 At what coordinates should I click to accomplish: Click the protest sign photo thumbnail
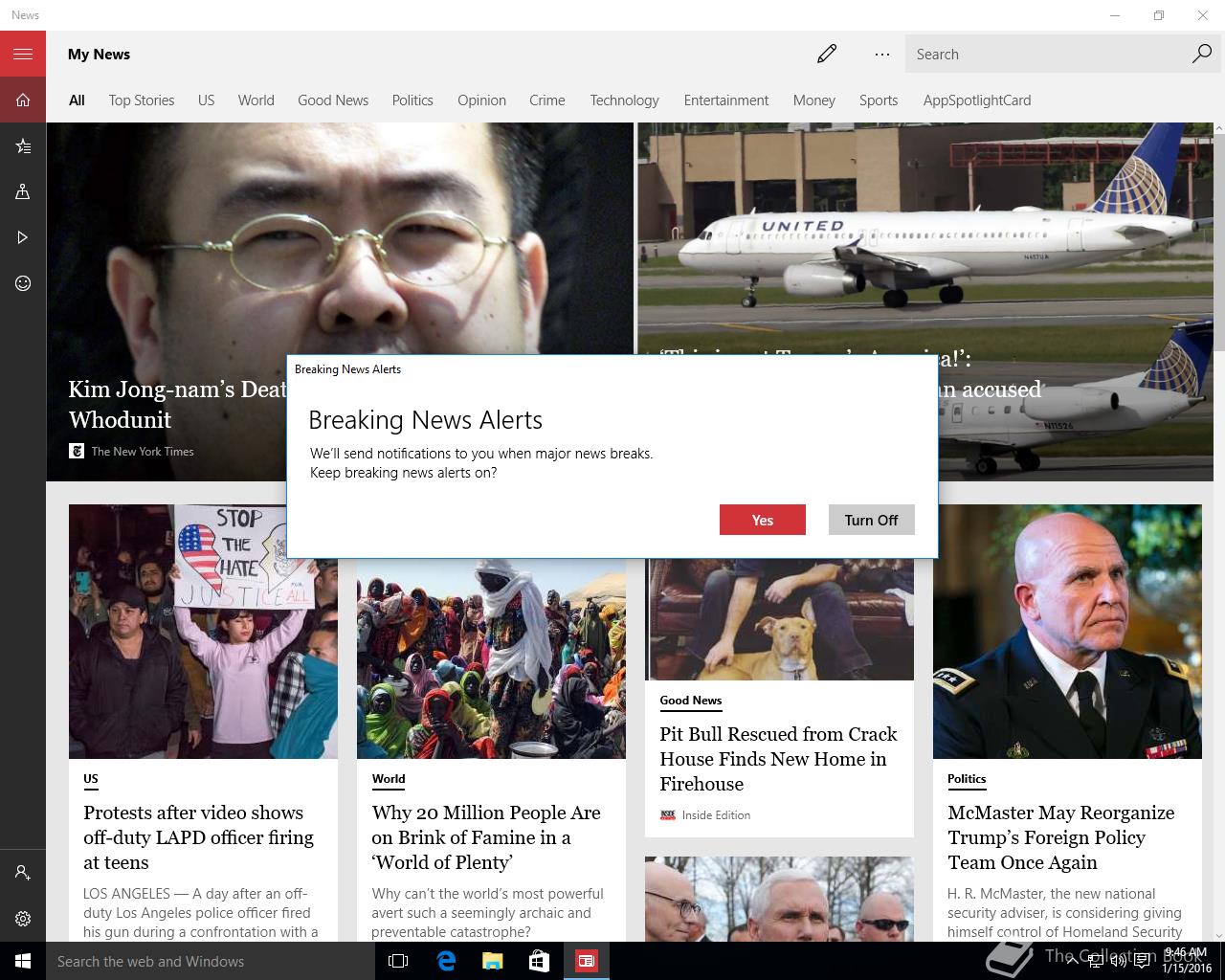[x=203, y=632]
